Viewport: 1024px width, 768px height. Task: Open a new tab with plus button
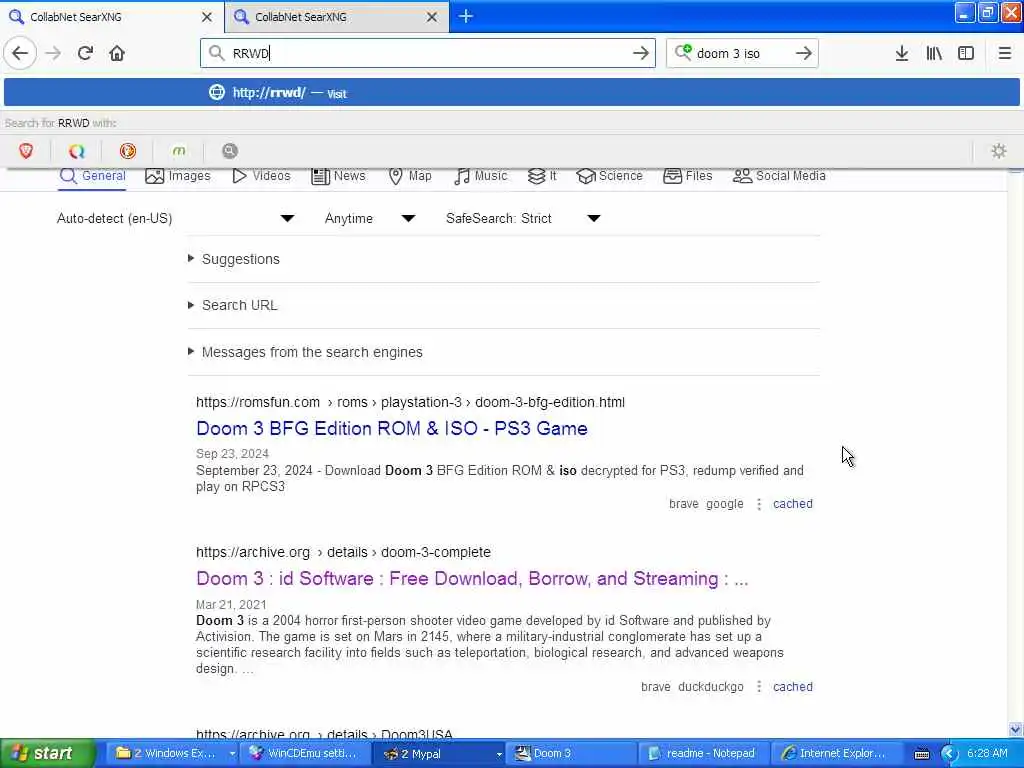[466, 16]
